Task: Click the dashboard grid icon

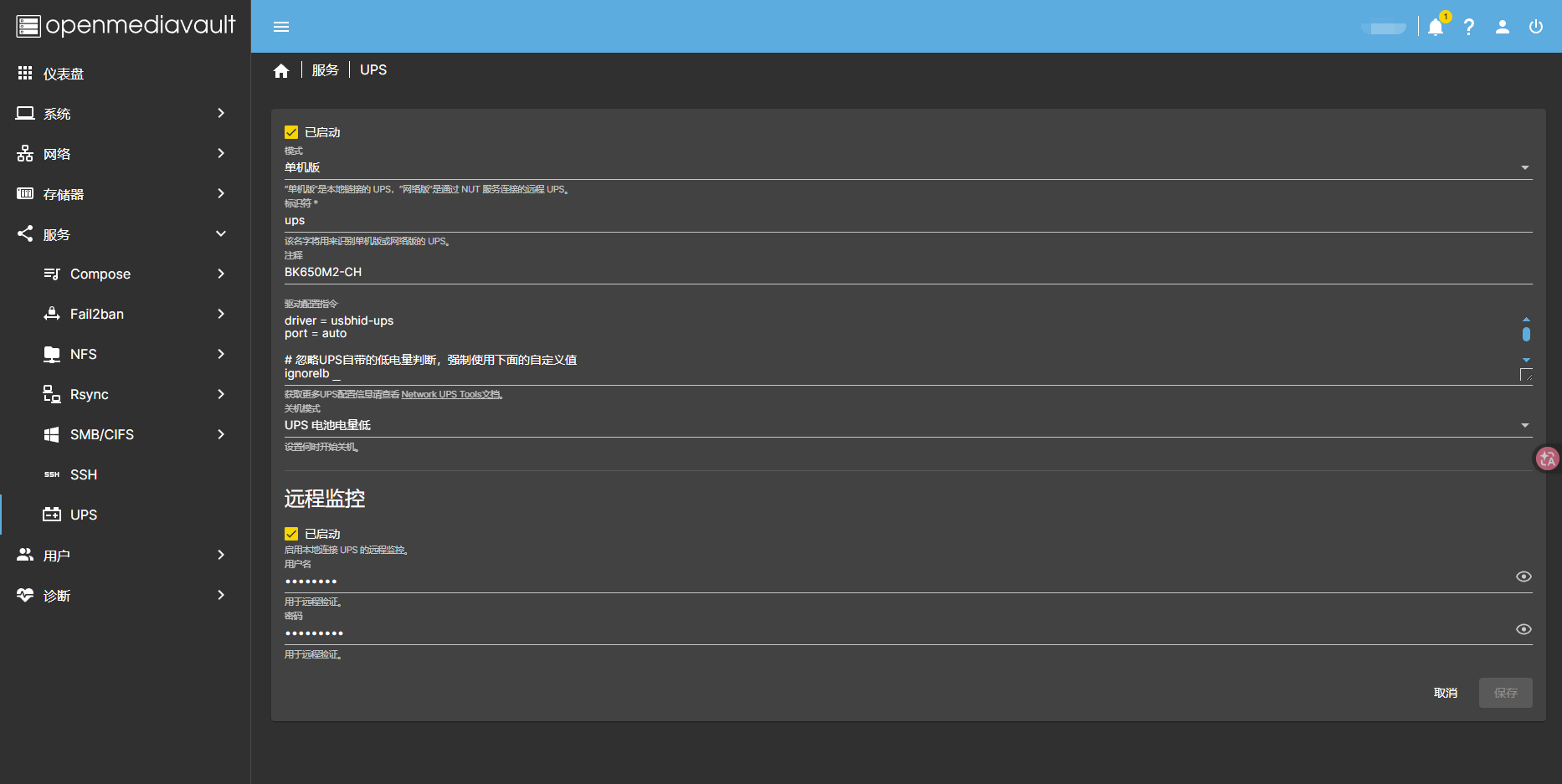Action: coord(25,74)
